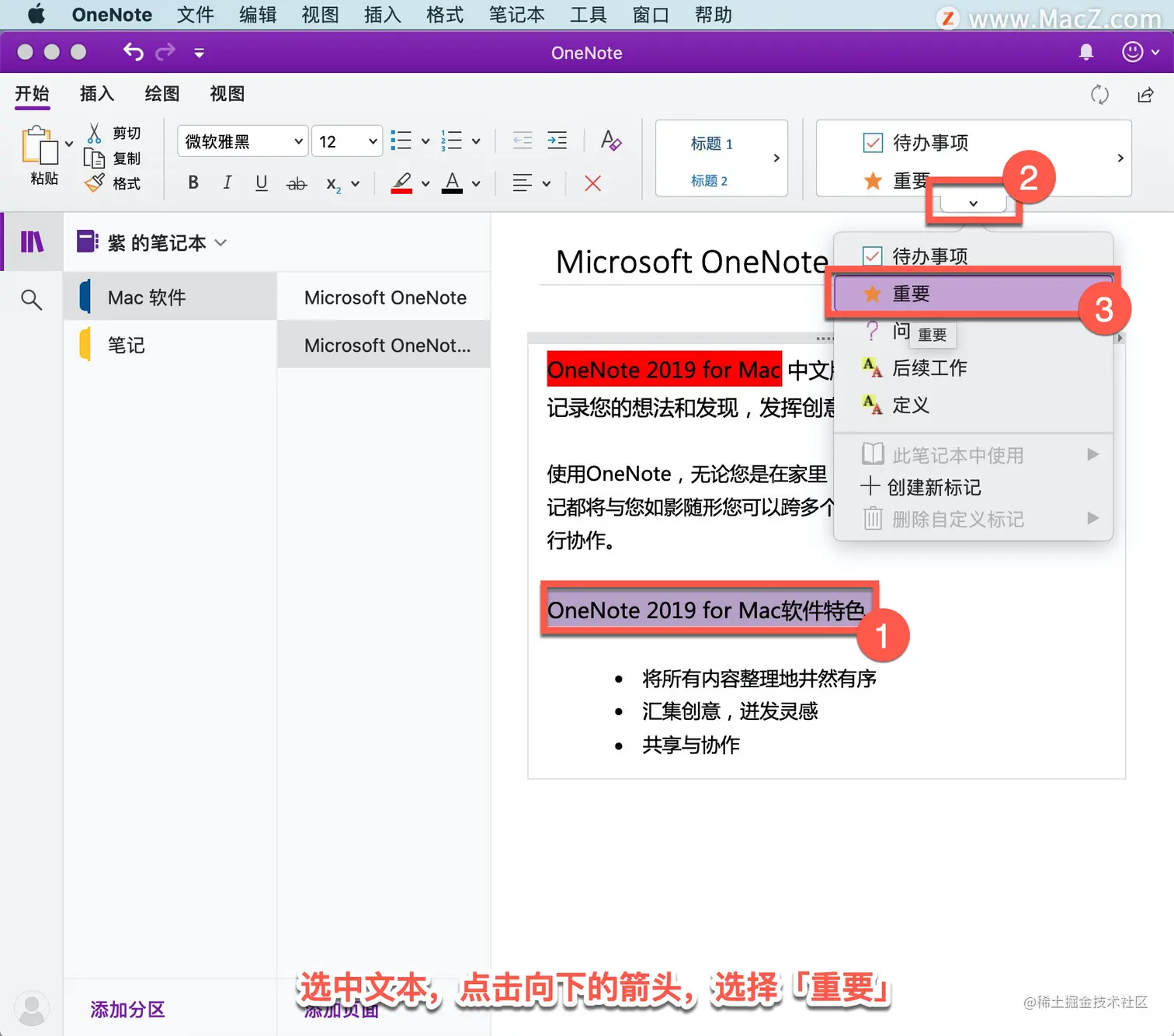Click the search magnifier icon
Image resolution: width=1174 pixels, height=1036 pixels.
coord(31,299)
